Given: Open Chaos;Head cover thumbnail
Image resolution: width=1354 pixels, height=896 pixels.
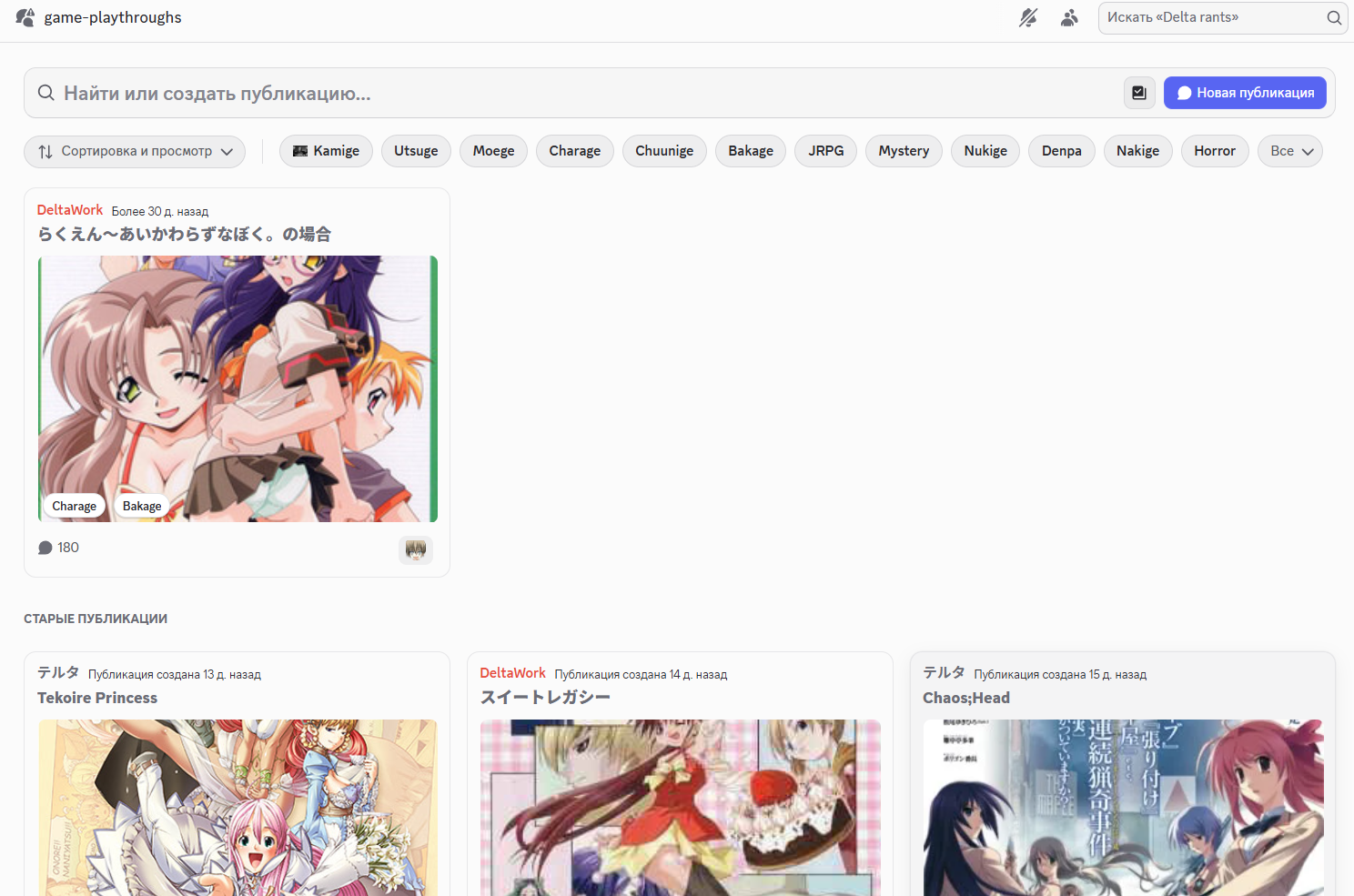Looking at the screenshot, I should coord(1123,808).
